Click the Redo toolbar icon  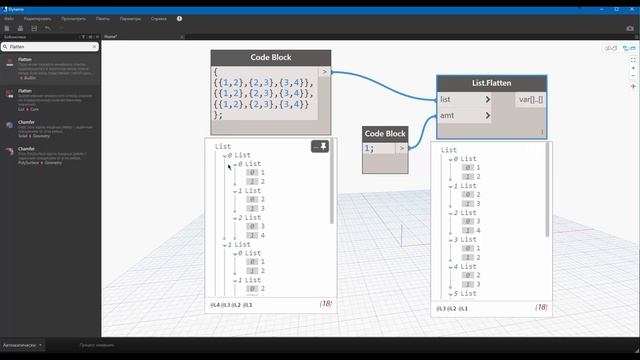pyautogui.click(x=61, y=28)
